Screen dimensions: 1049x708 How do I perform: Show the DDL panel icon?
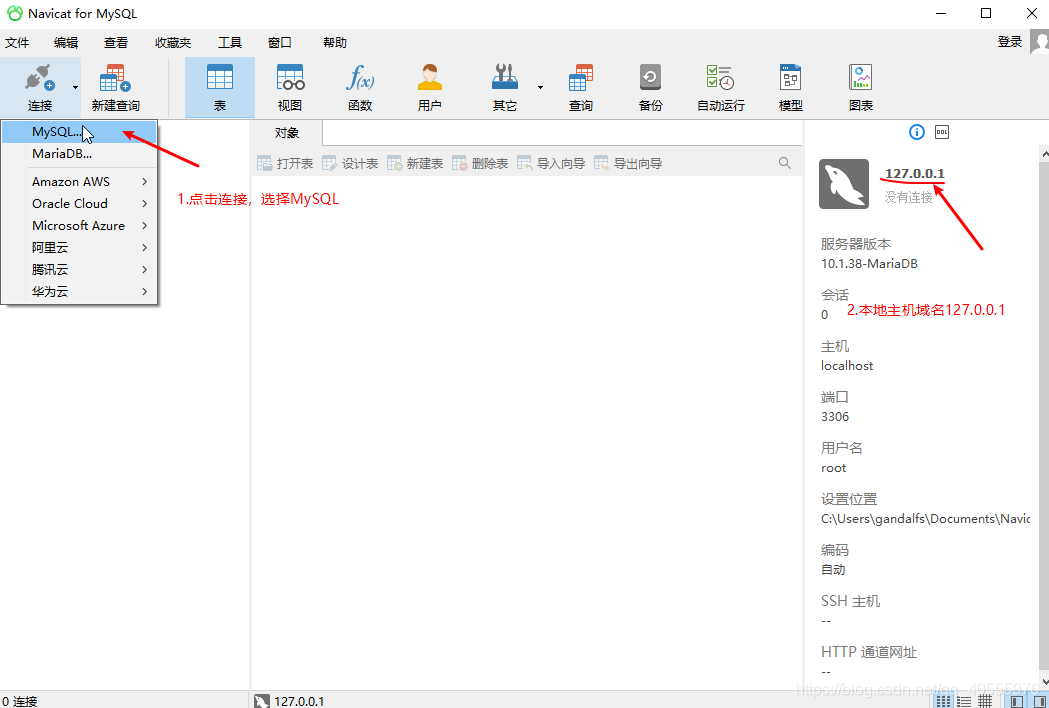pos(942,132)
